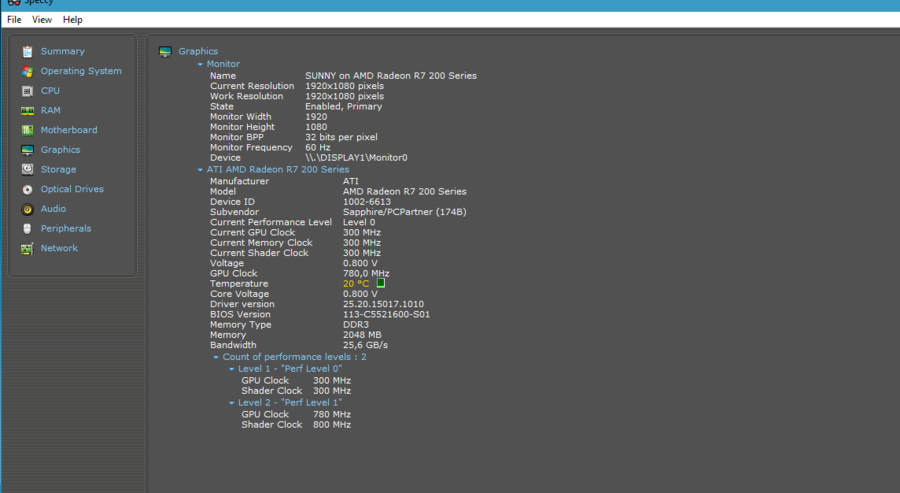Viewport: 900px width, 493px height.
Task: Click the 2048 MB memory value
Action: pyautogui.click(x=362, y=335)
